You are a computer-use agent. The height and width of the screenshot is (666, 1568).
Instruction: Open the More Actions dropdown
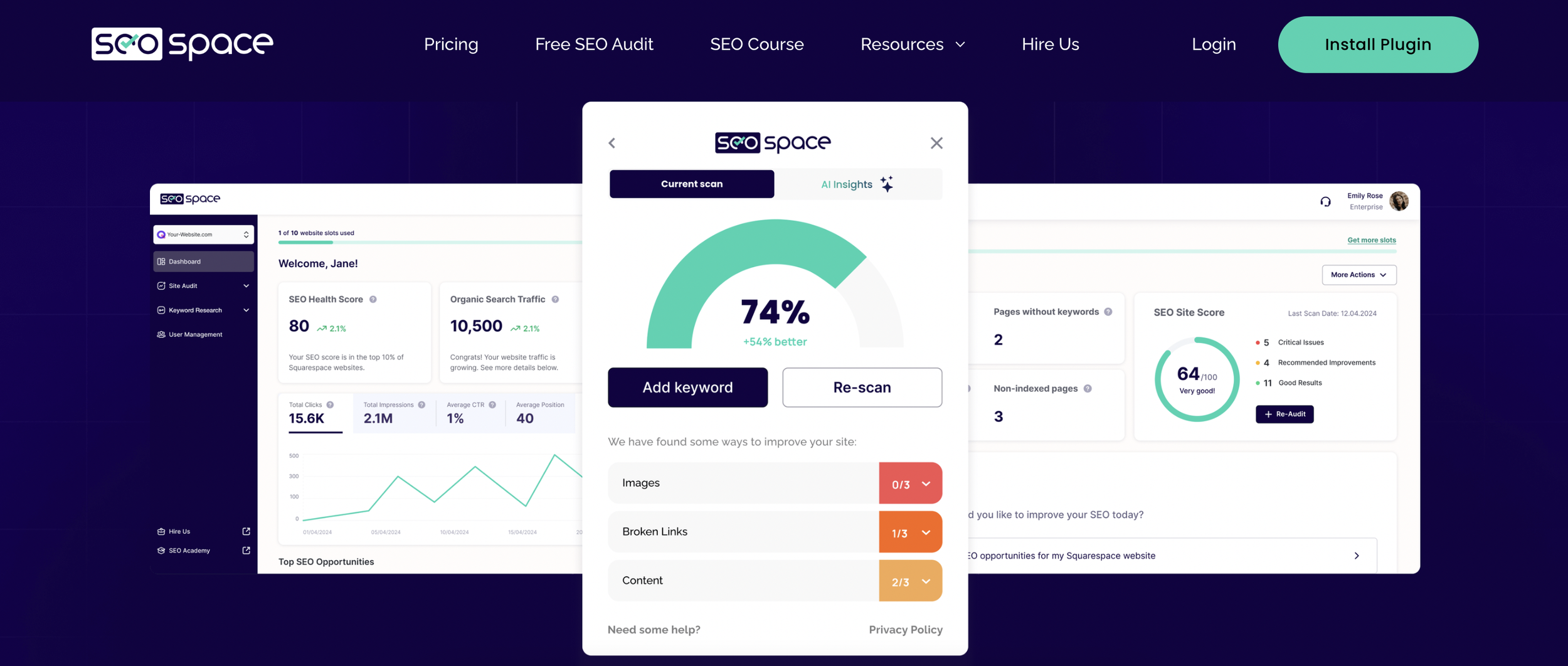(x=1359, y=275)
